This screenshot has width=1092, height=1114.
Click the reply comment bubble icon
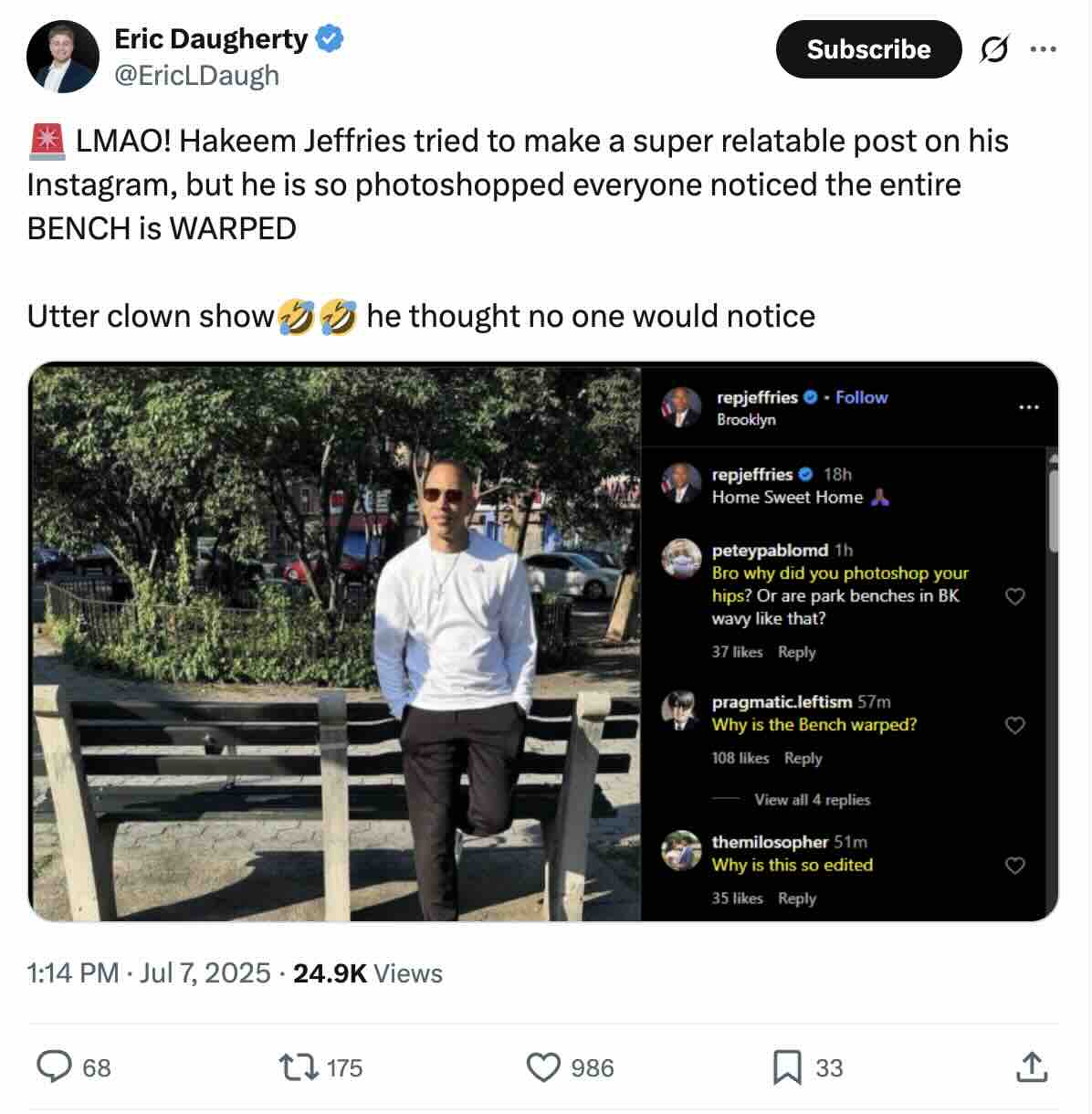click(55, 1067)
